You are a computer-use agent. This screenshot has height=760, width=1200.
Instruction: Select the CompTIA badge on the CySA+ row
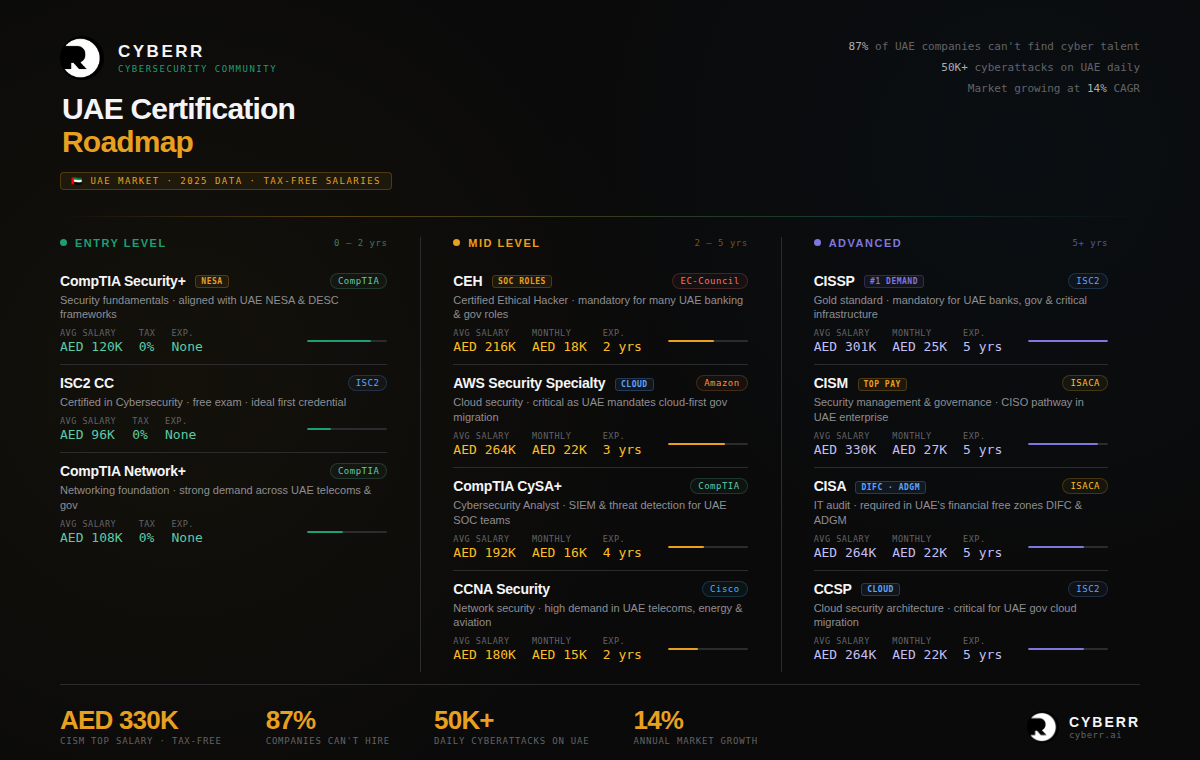coord(719,486)
